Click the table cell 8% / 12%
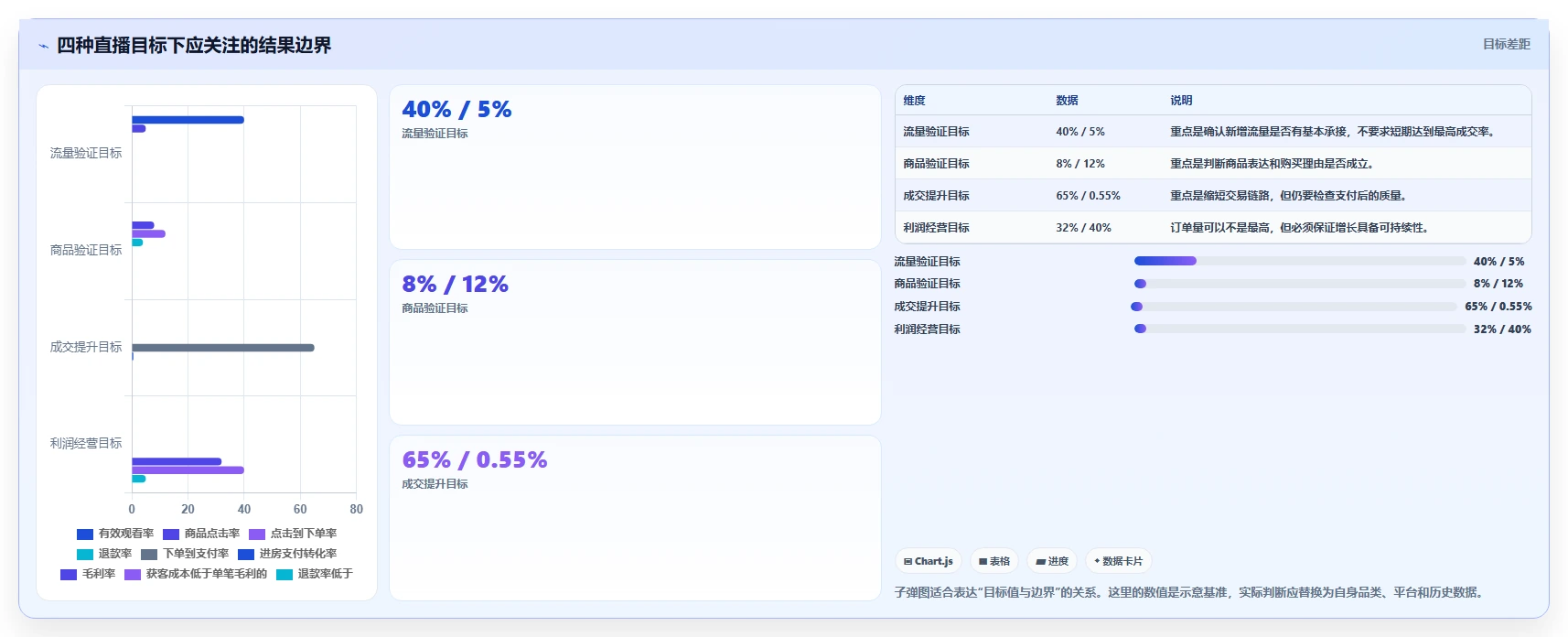Screen dimensions: 1568x637 coord(1080,164)
